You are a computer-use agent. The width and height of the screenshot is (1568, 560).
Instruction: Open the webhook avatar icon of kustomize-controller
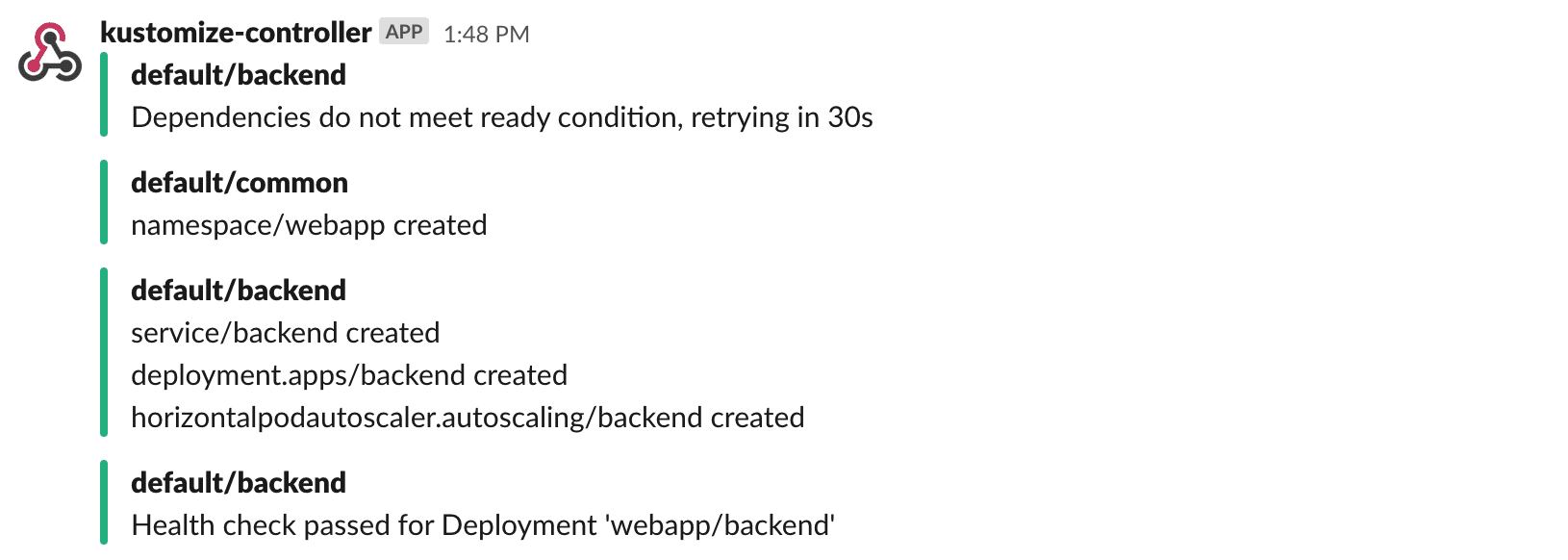coord(50,53)
